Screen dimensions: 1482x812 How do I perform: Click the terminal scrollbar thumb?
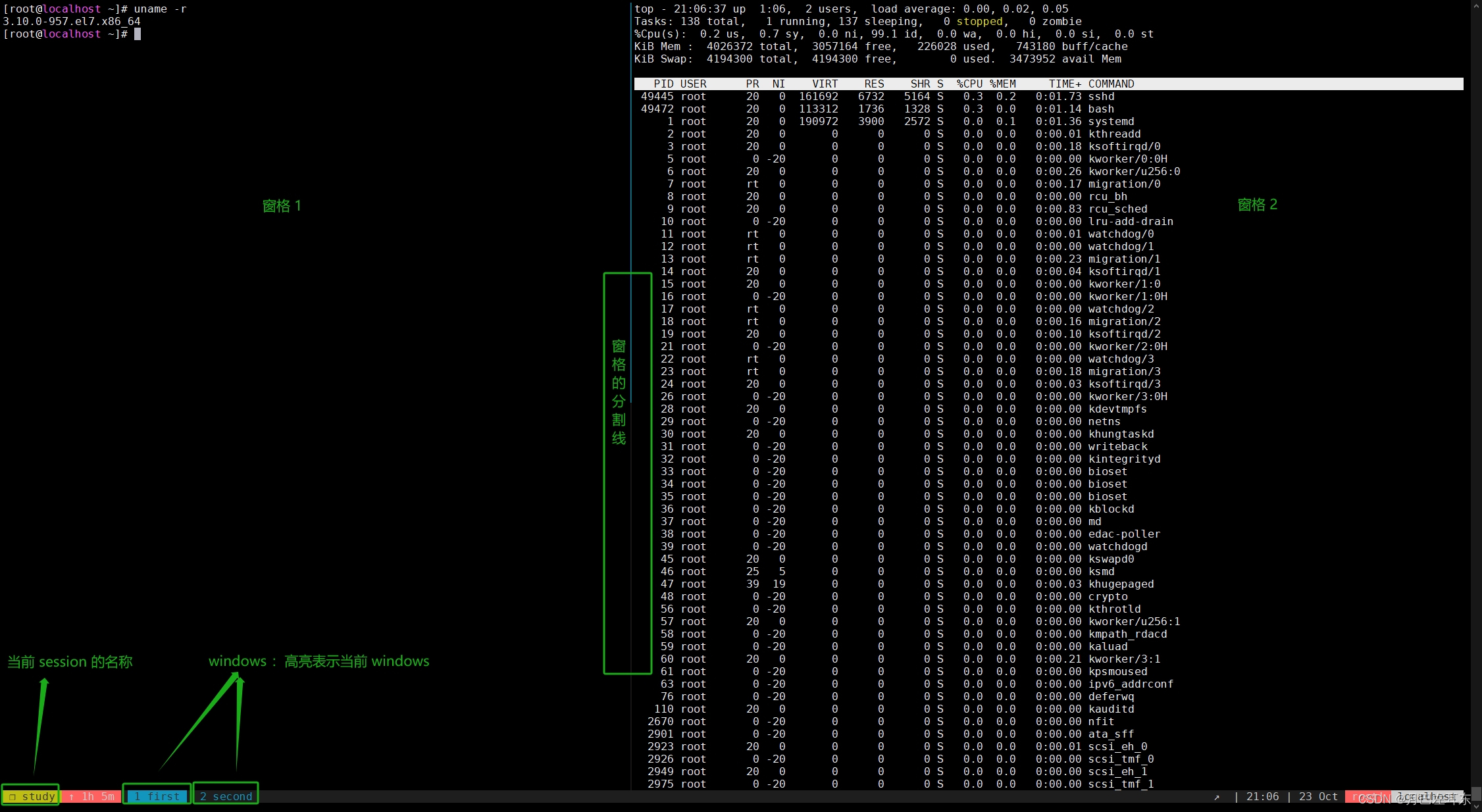coord(1476,793)
